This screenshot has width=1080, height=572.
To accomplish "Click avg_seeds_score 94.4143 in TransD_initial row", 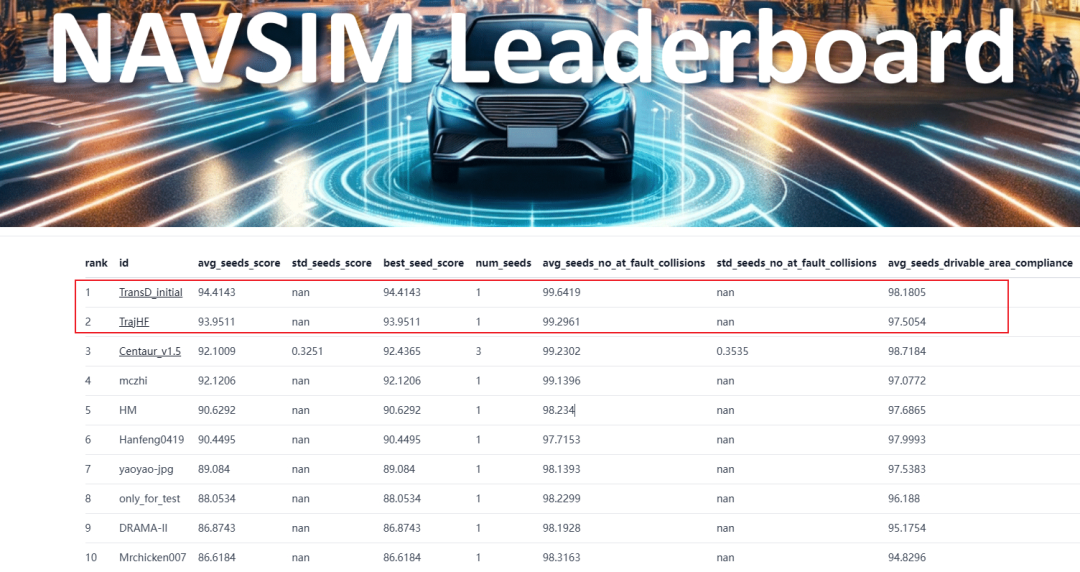I will pos(216,292).
